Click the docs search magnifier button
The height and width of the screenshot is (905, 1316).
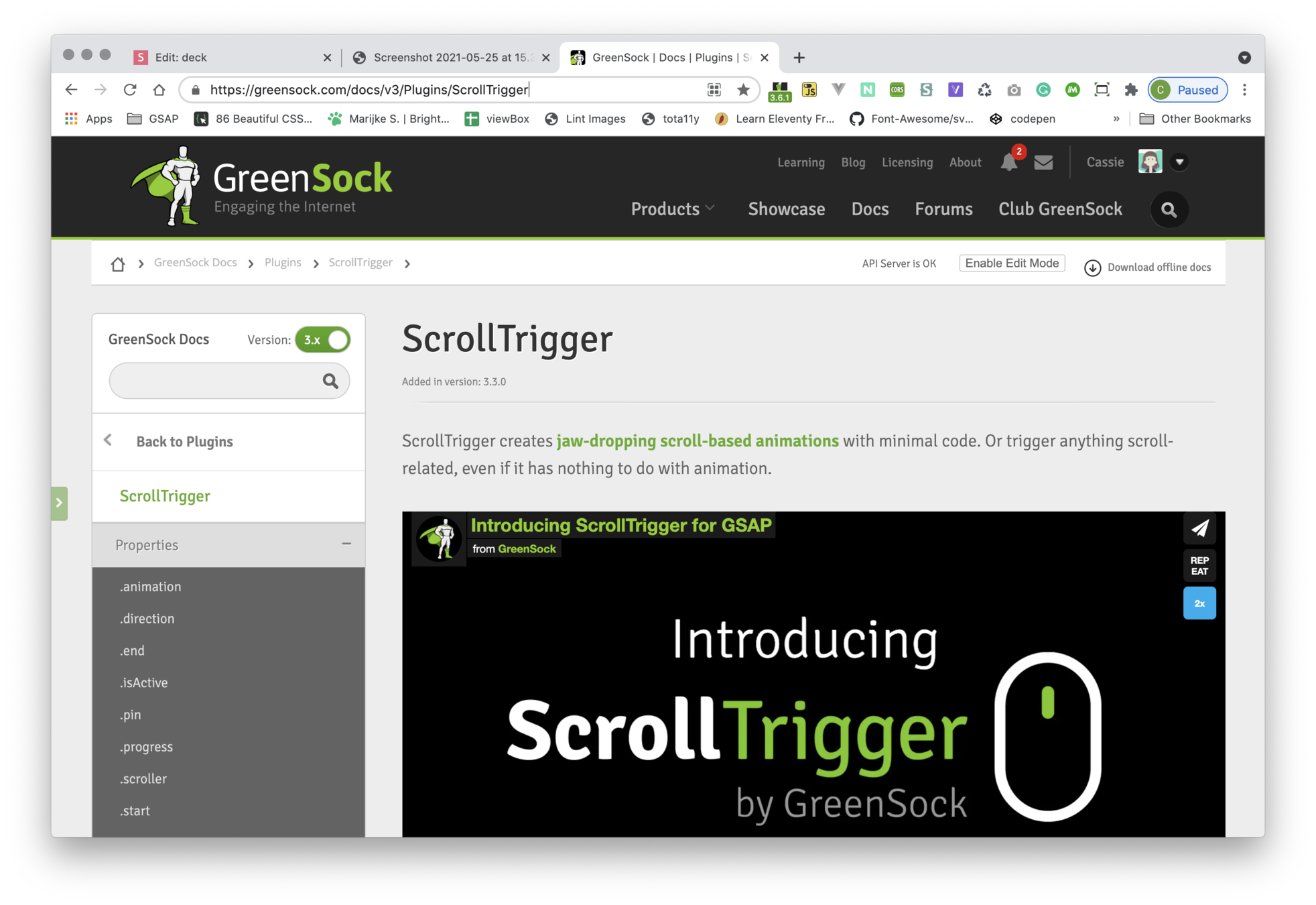click(x=330, y=381)
